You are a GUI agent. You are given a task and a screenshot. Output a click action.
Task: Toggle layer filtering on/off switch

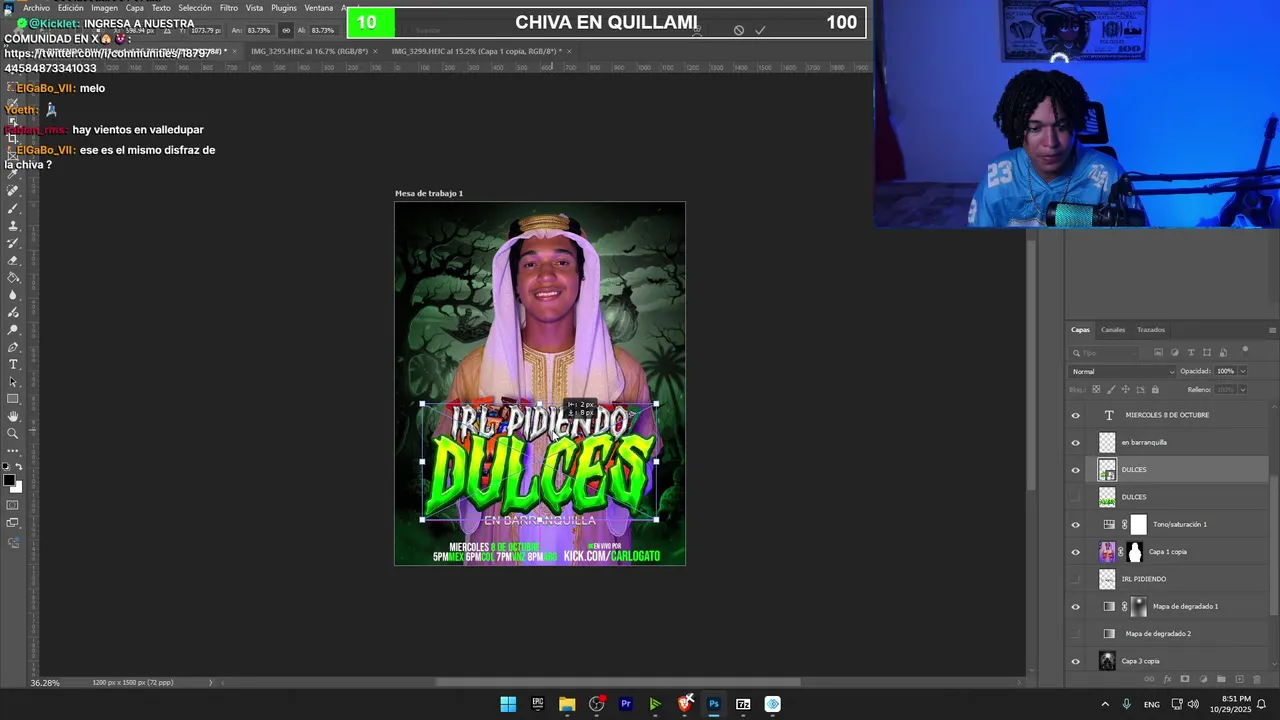1245,350
